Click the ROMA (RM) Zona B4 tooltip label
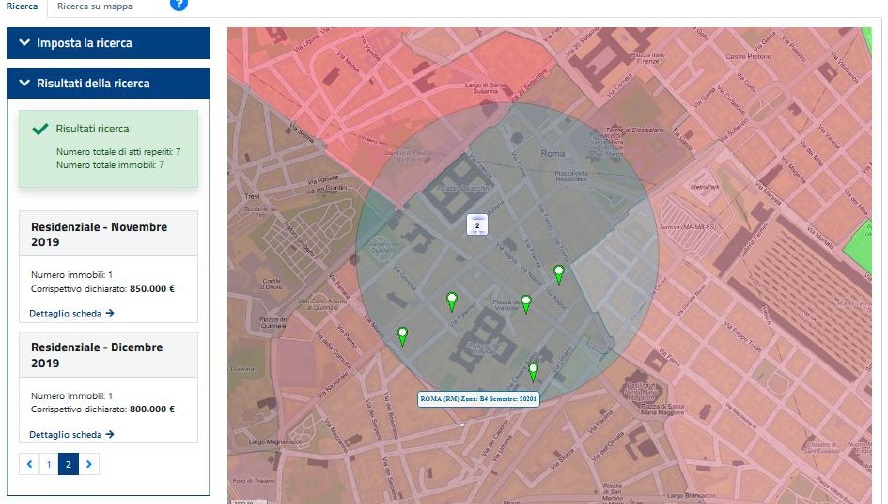Viewport: 888px width, 504px height. (479, 399)
